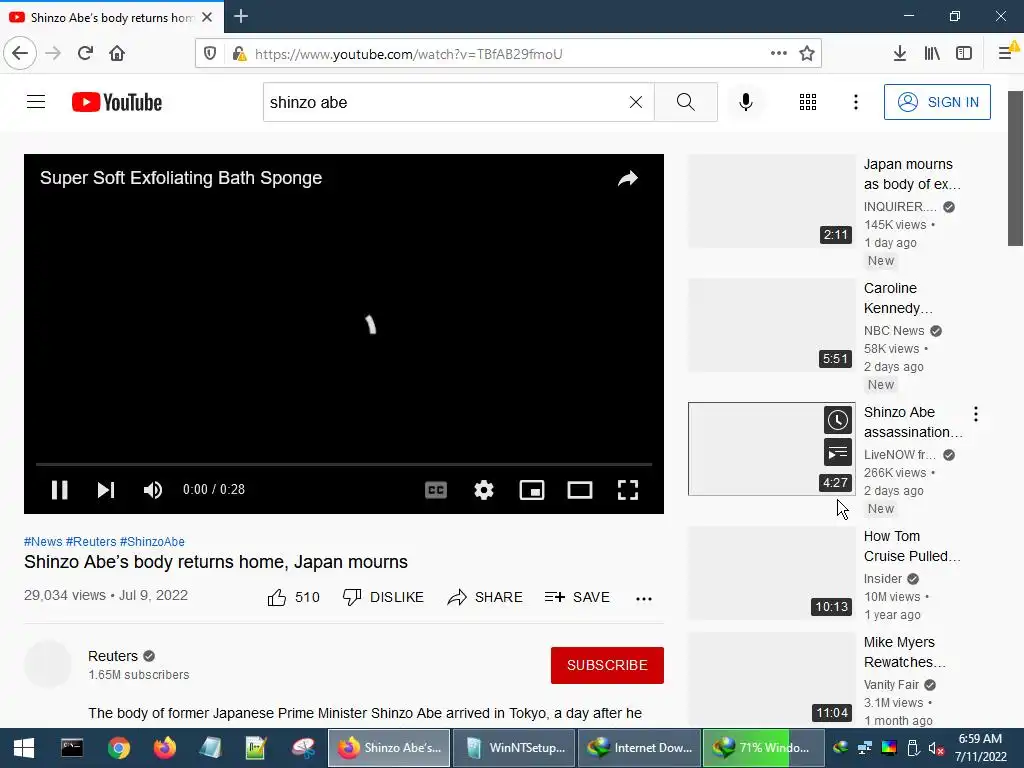This screenshot has width=1024, height=768.
Task: Click the Reuters channel avatar
Action: [48, 664]
